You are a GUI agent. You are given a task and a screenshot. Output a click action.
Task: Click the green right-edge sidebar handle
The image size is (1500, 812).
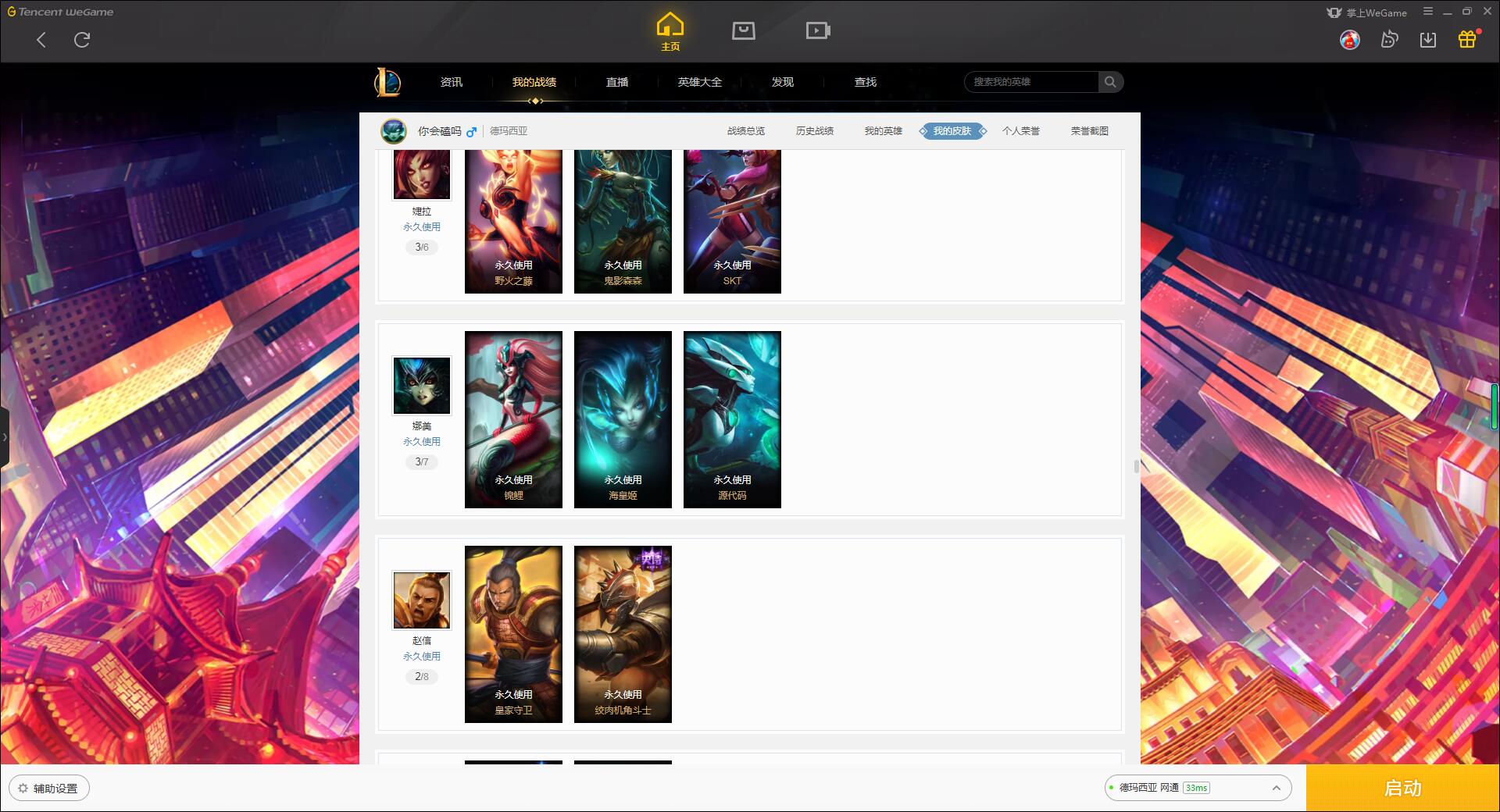coord(1495,407)
